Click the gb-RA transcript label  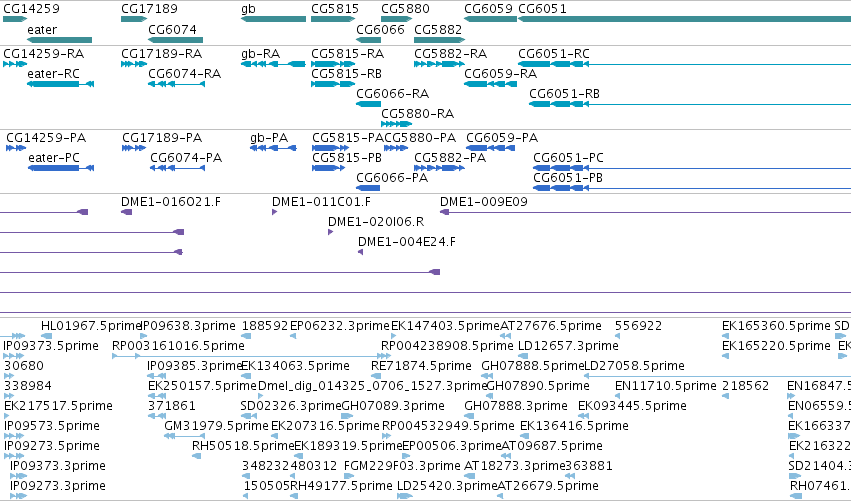click(x=261, y=54)
